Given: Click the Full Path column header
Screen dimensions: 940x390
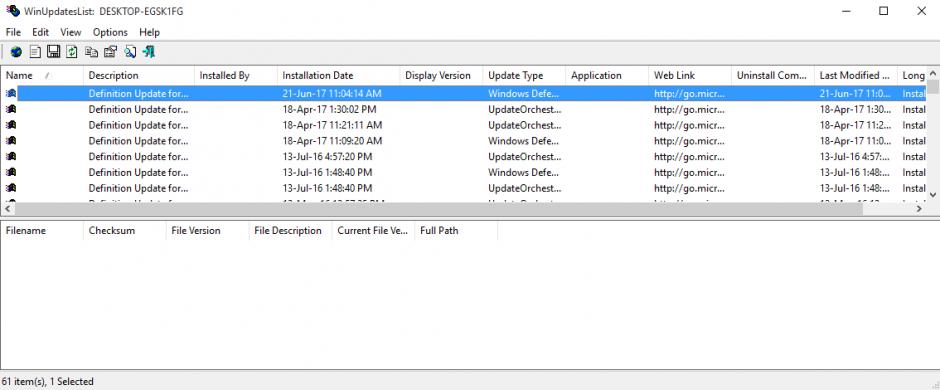Looking at the screenshot, I should (456, 231).
